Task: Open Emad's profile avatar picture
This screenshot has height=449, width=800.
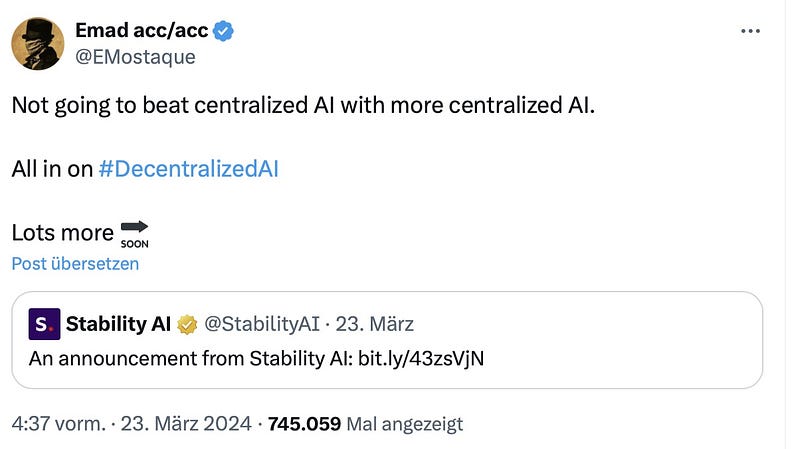Action: pos(38,43)
